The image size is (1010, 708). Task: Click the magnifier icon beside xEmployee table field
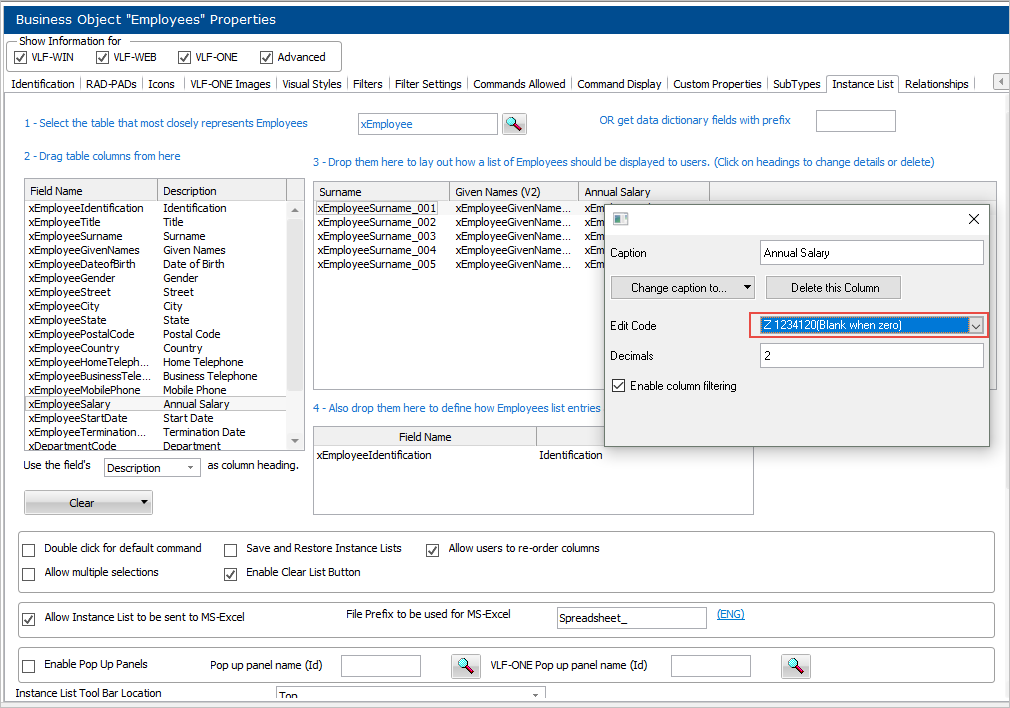[x=514, y=124]
